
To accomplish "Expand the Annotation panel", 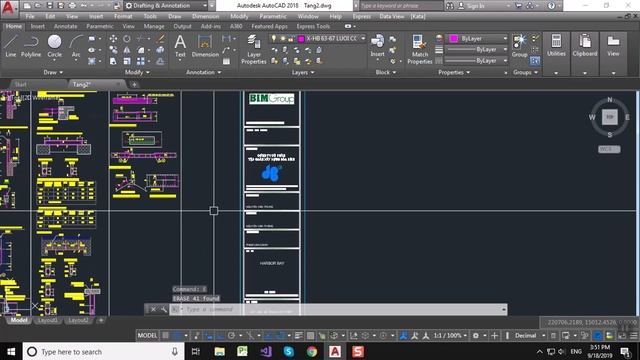I will coord(203,72).
